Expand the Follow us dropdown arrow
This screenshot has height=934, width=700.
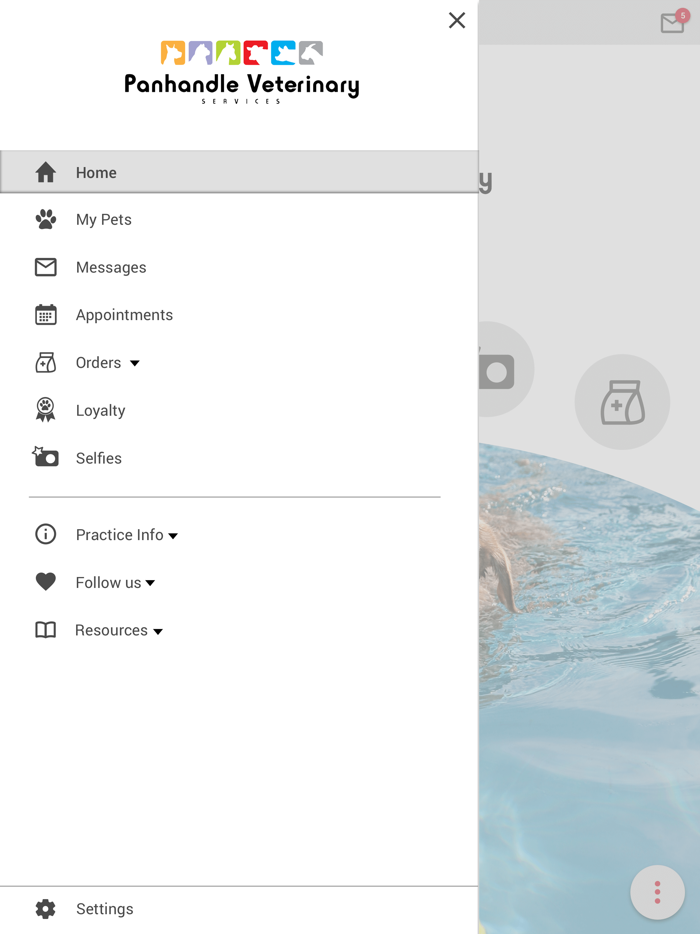tap(150, 583)
